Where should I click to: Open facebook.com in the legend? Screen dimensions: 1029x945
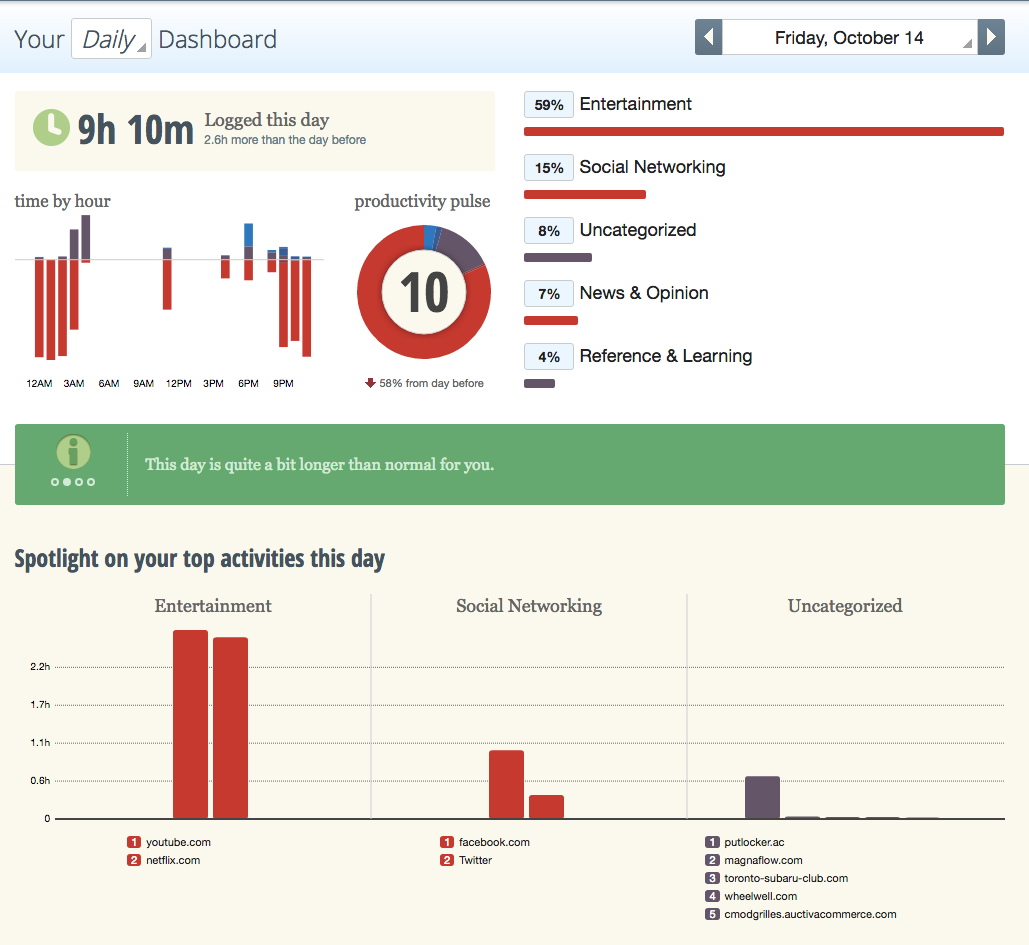[494, 842]
